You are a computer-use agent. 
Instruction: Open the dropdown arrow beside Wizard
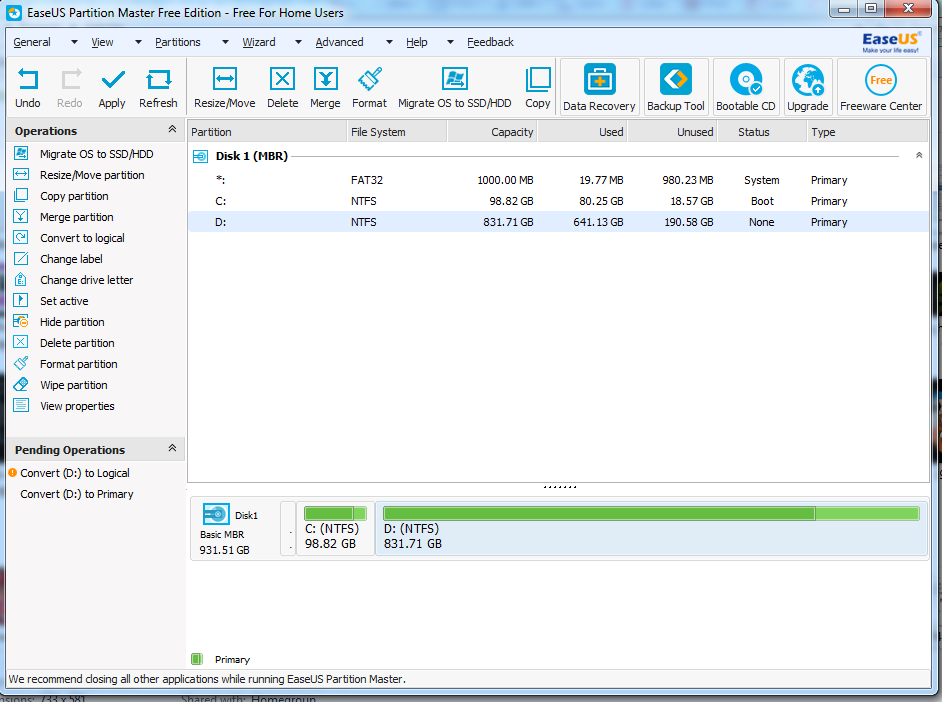point(298,42)
